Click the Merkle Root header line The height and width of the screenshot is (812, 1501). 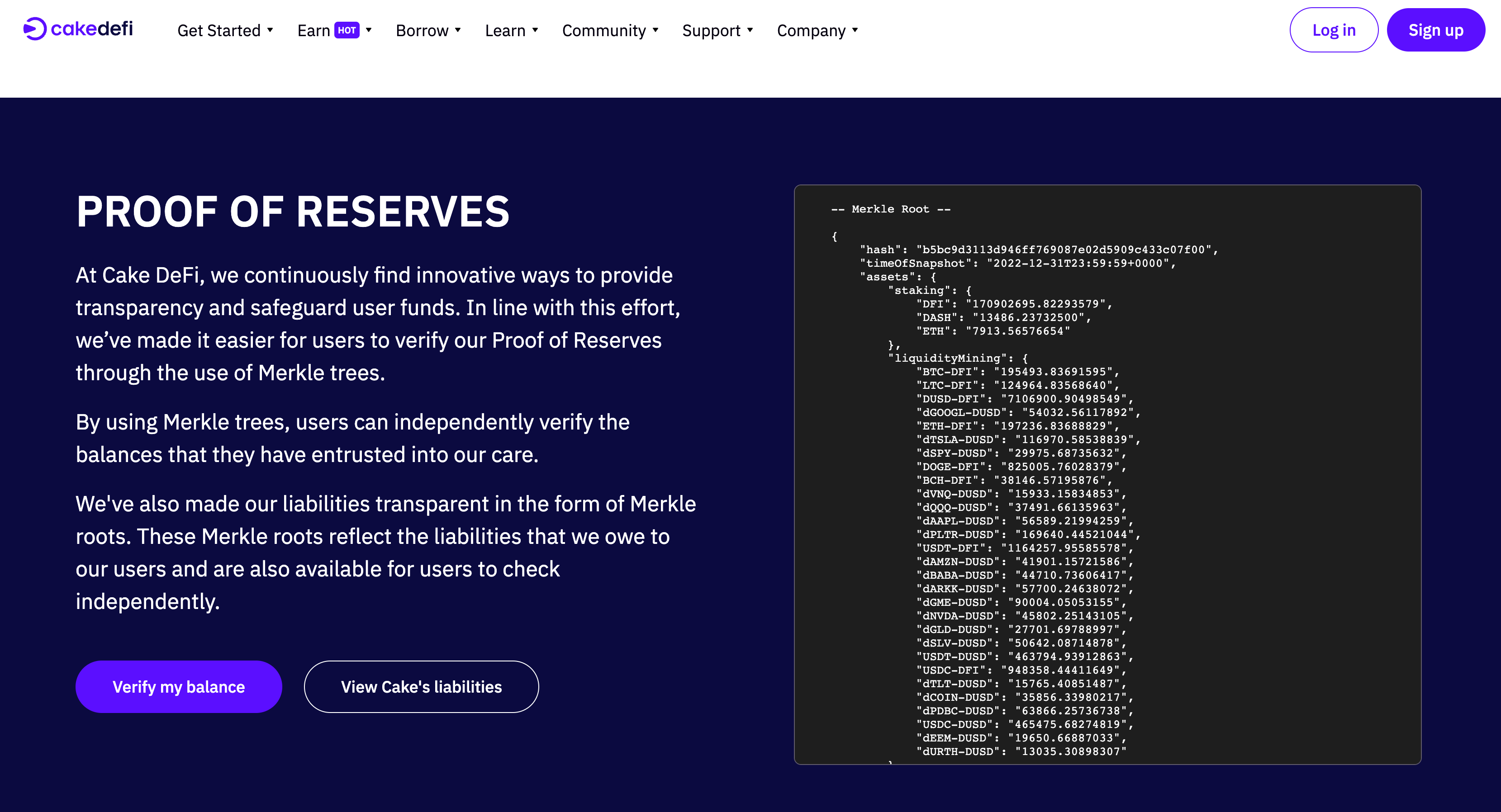[x=890, y=209]
